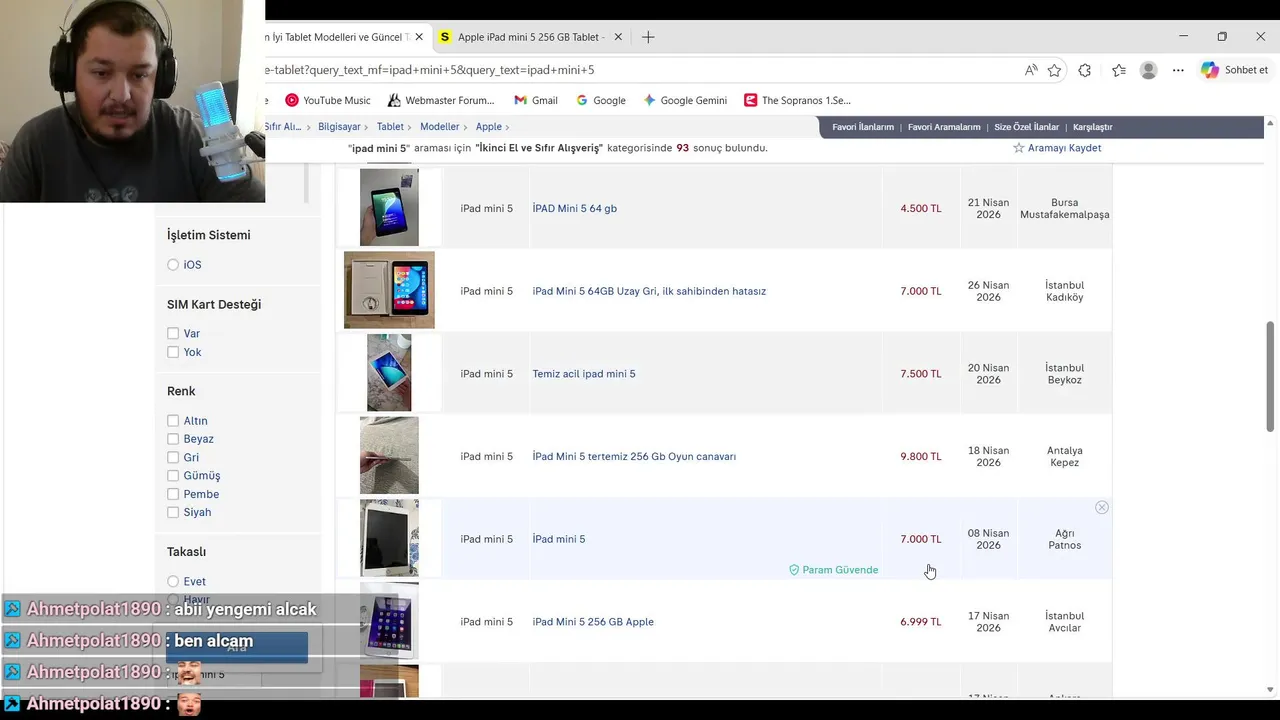Click the 6.999 TL price

click(920, 622)
